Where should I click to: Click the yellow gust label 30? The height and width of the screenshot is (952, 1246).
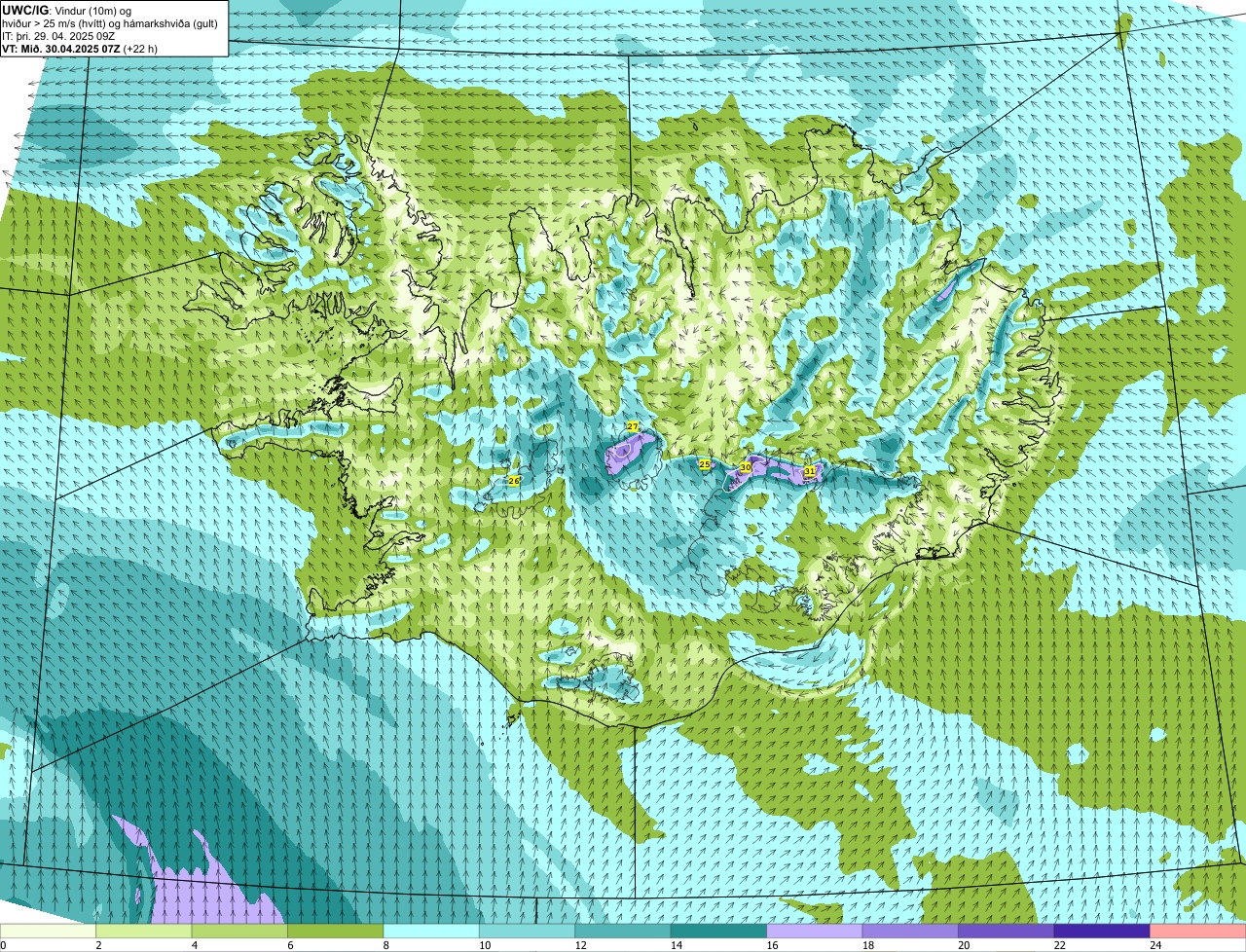click(x=746, y=468)
